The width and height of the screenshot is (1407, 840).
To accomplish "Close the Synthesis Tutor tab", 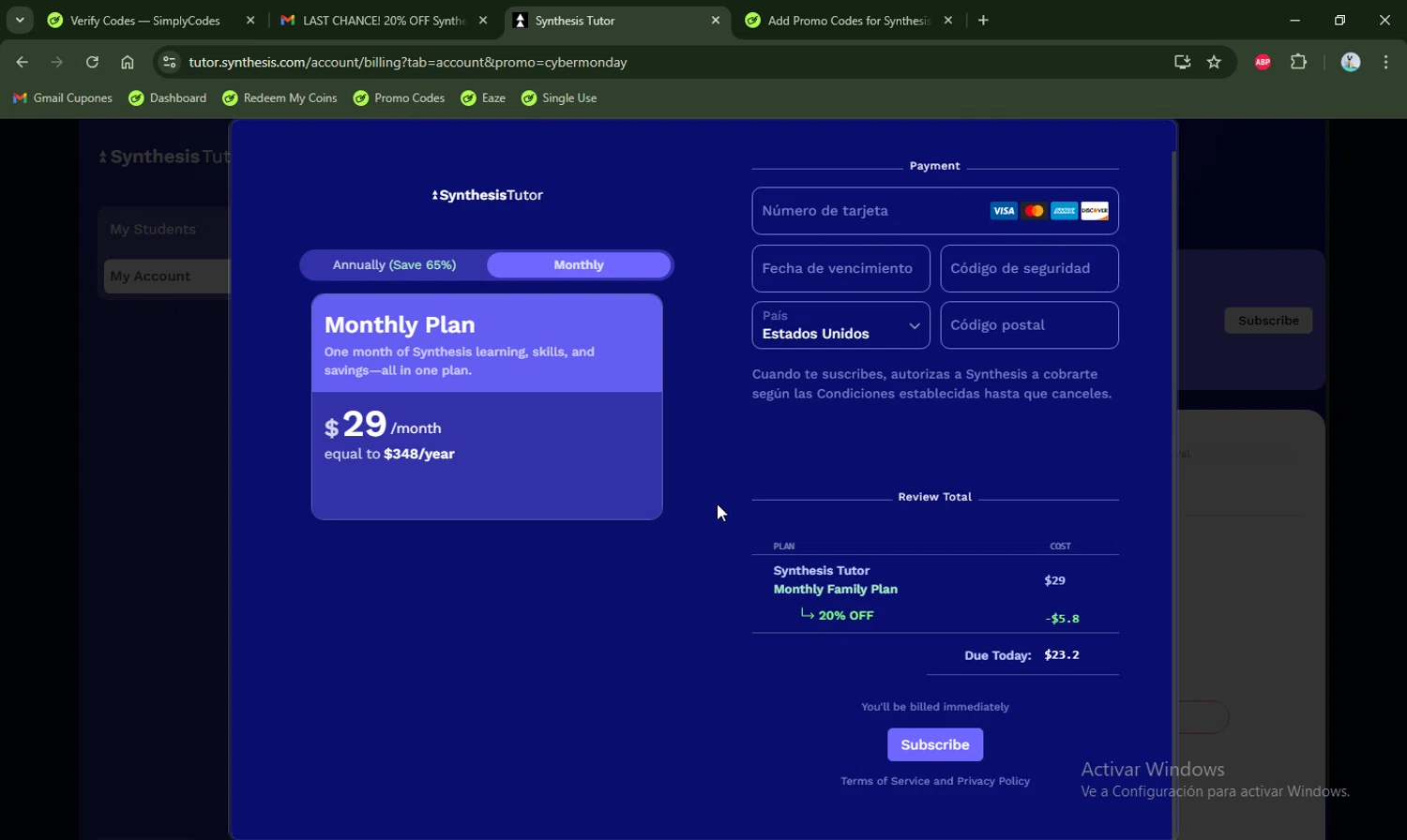I will (x=716, y=20).
